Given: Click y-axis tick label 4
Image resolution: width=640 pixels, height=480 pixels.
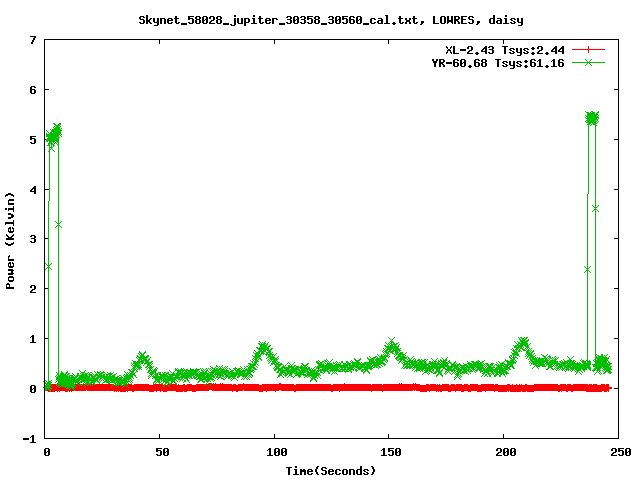Looking at the screenshot, I should 33,190.
